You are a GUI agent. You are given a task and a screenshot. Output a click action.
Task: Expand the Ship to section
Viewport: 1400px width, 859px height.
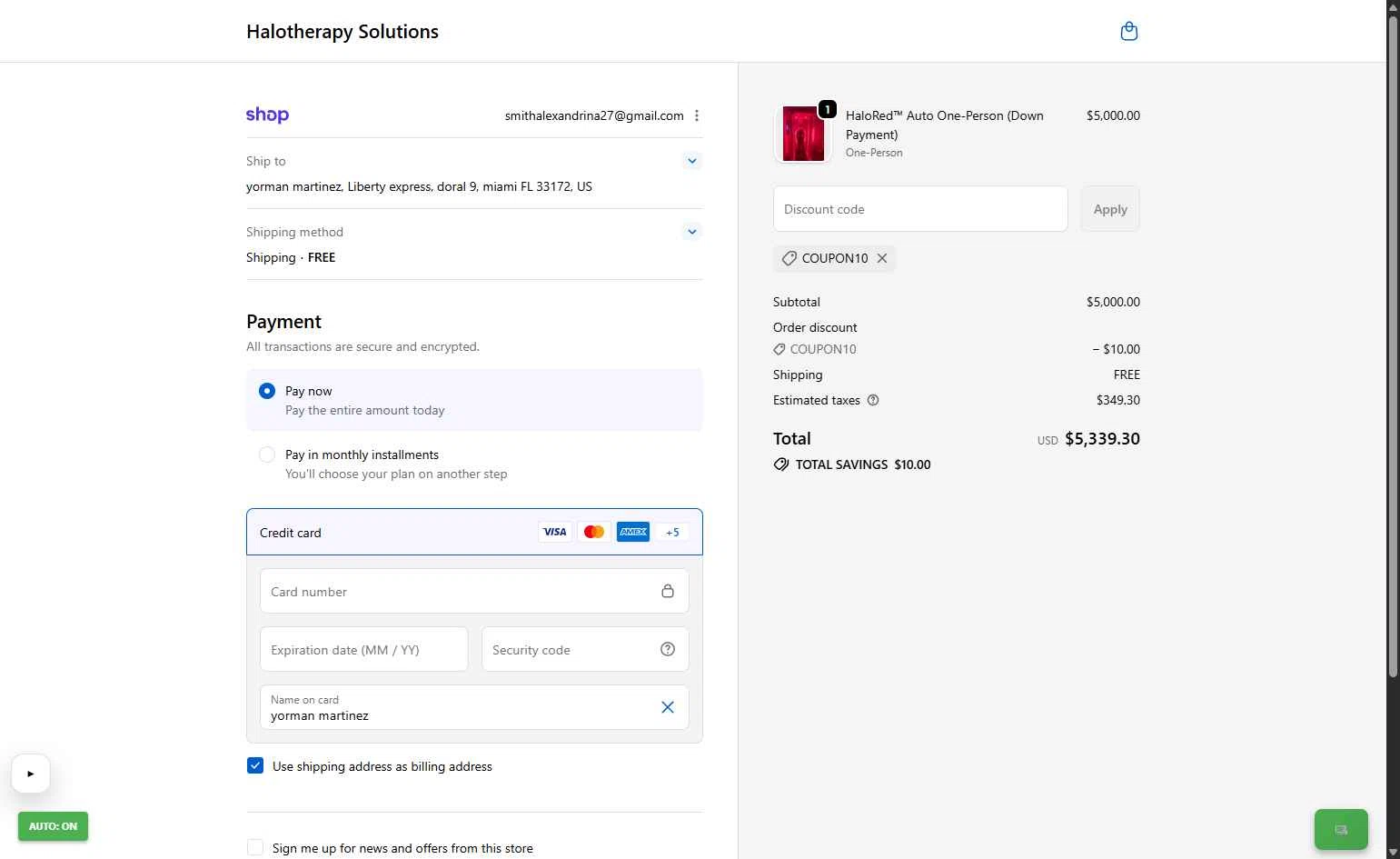click(692, 161)
